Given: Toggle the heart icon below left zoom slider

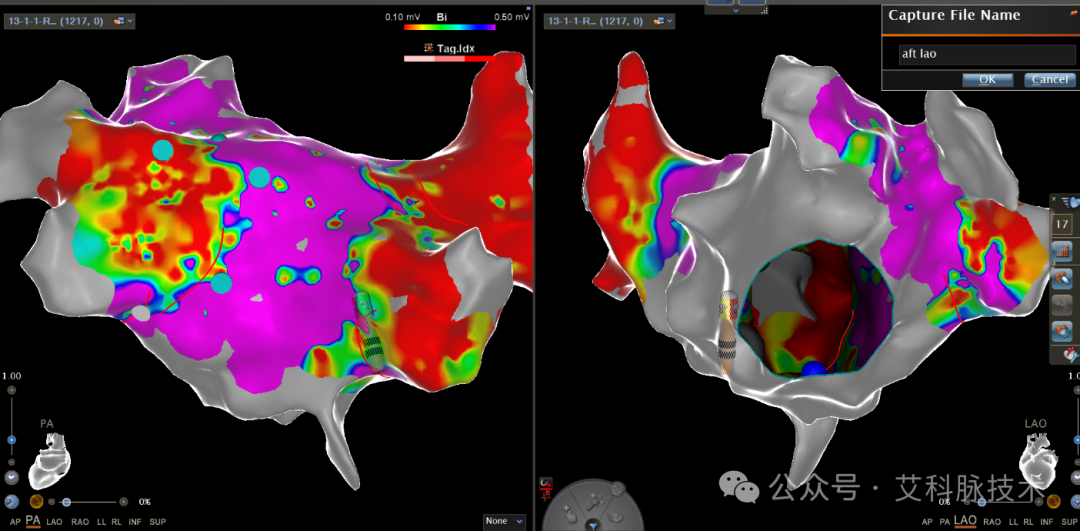Looking at the screenshot, I should point(12,477).
